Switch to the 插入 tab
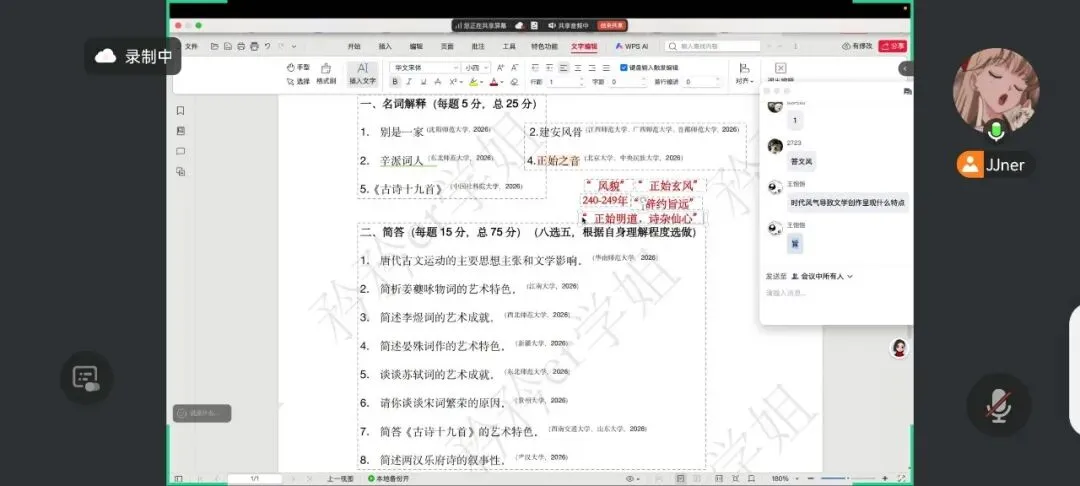Viewport: 1080px width, 486px height. (x=385, y=46)
